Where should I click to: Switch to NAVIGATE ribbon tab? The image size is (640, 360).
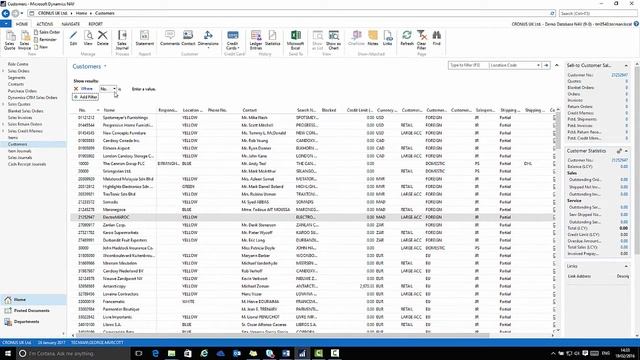[x=71, y=24]
